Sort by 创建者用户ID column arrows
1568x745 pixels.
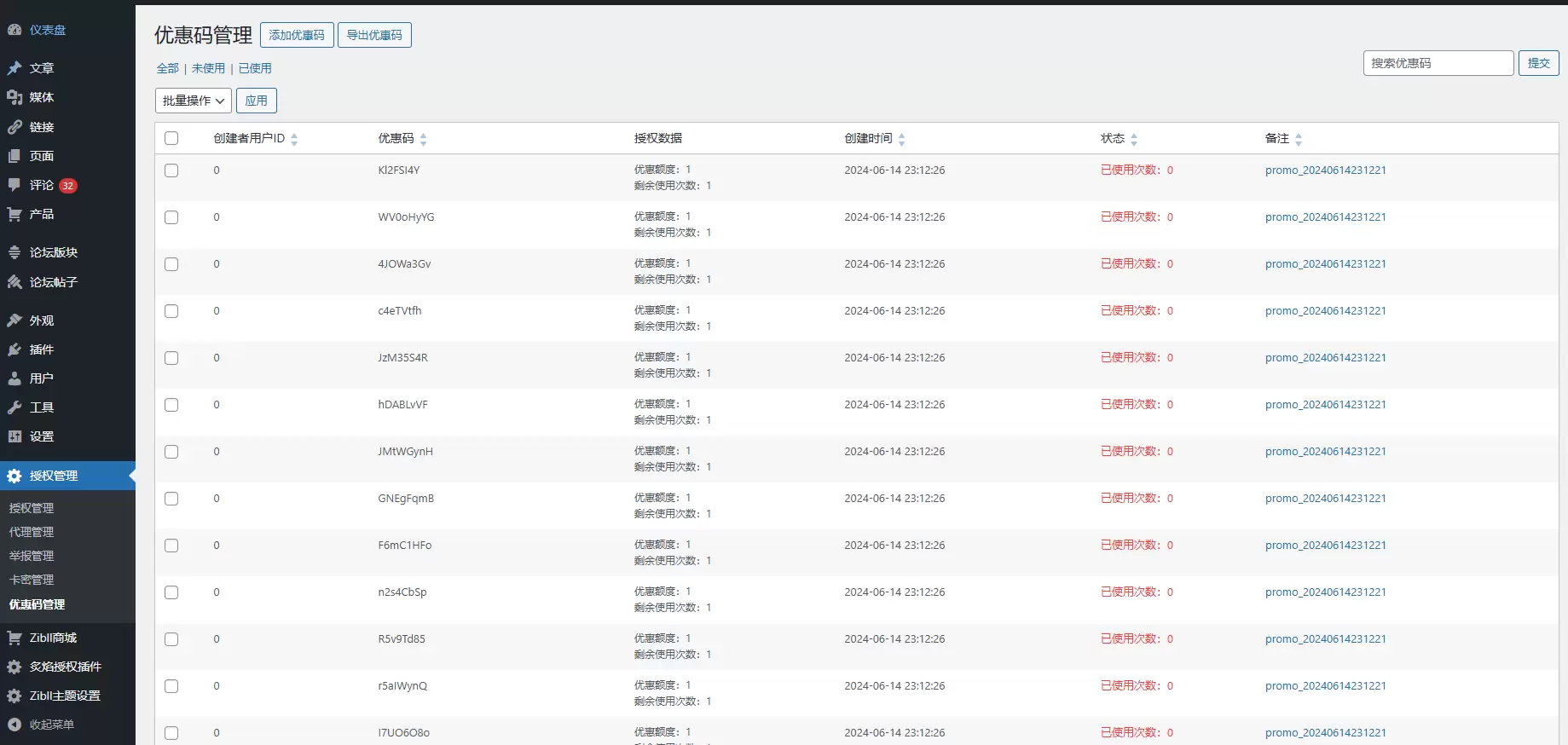(294, 139)
